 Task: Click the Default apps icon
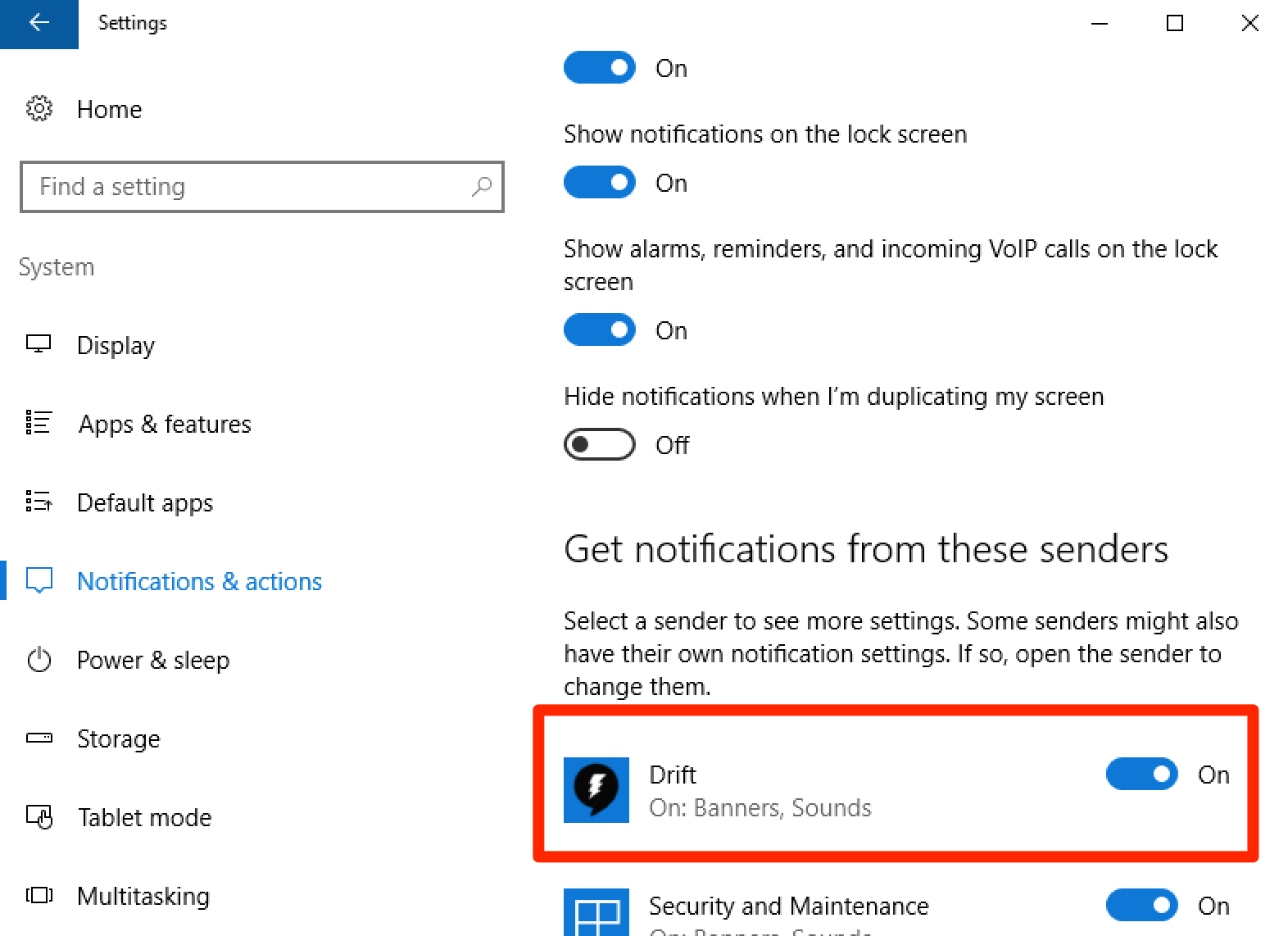39,502
